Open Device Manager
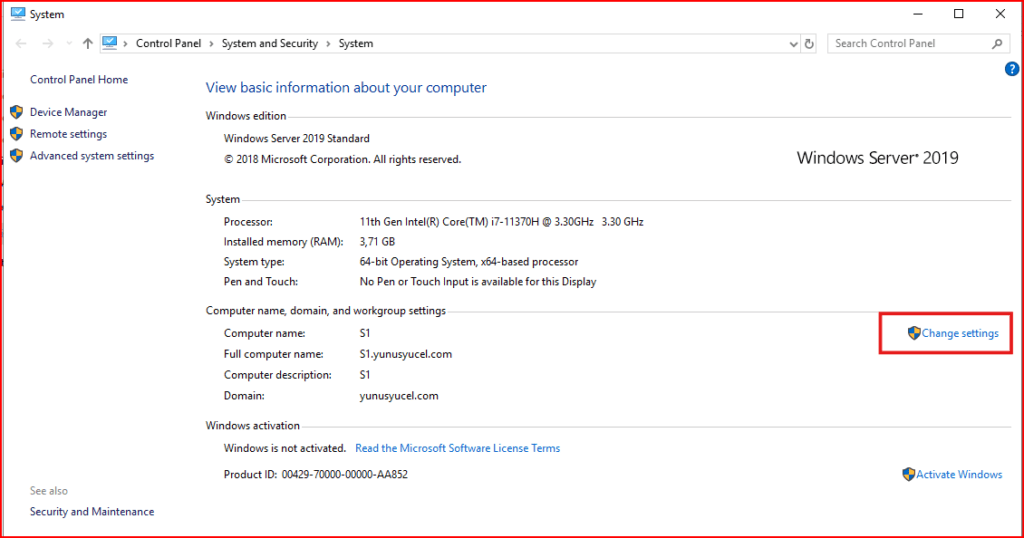This screenshot has width=1024, height=538. click(68, 113)
